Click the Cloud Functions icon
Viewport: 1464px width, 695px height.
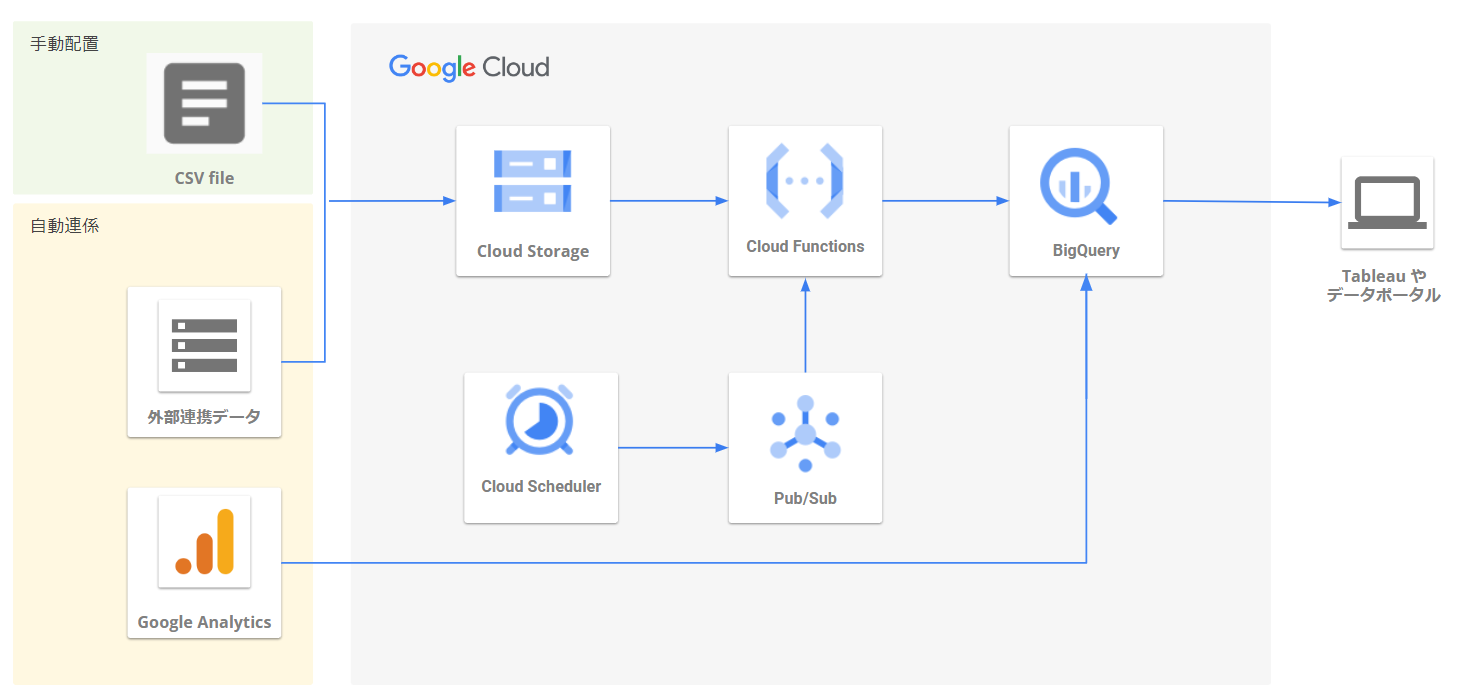805,181
